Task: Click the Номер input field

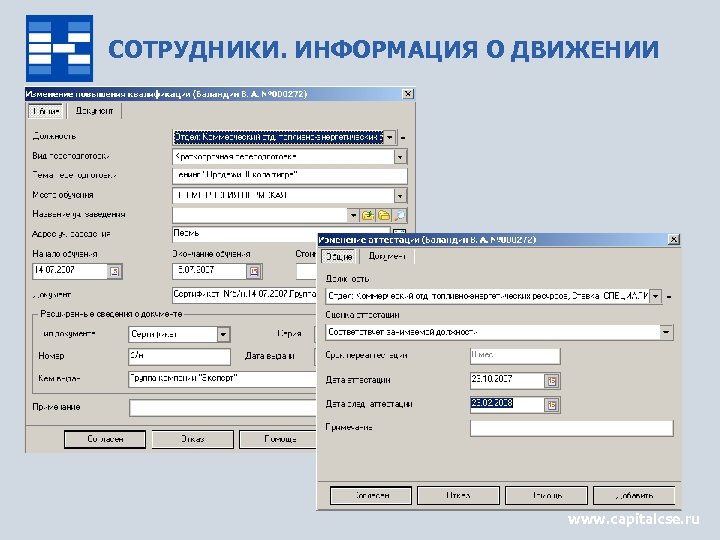Action: coord(180,356)
